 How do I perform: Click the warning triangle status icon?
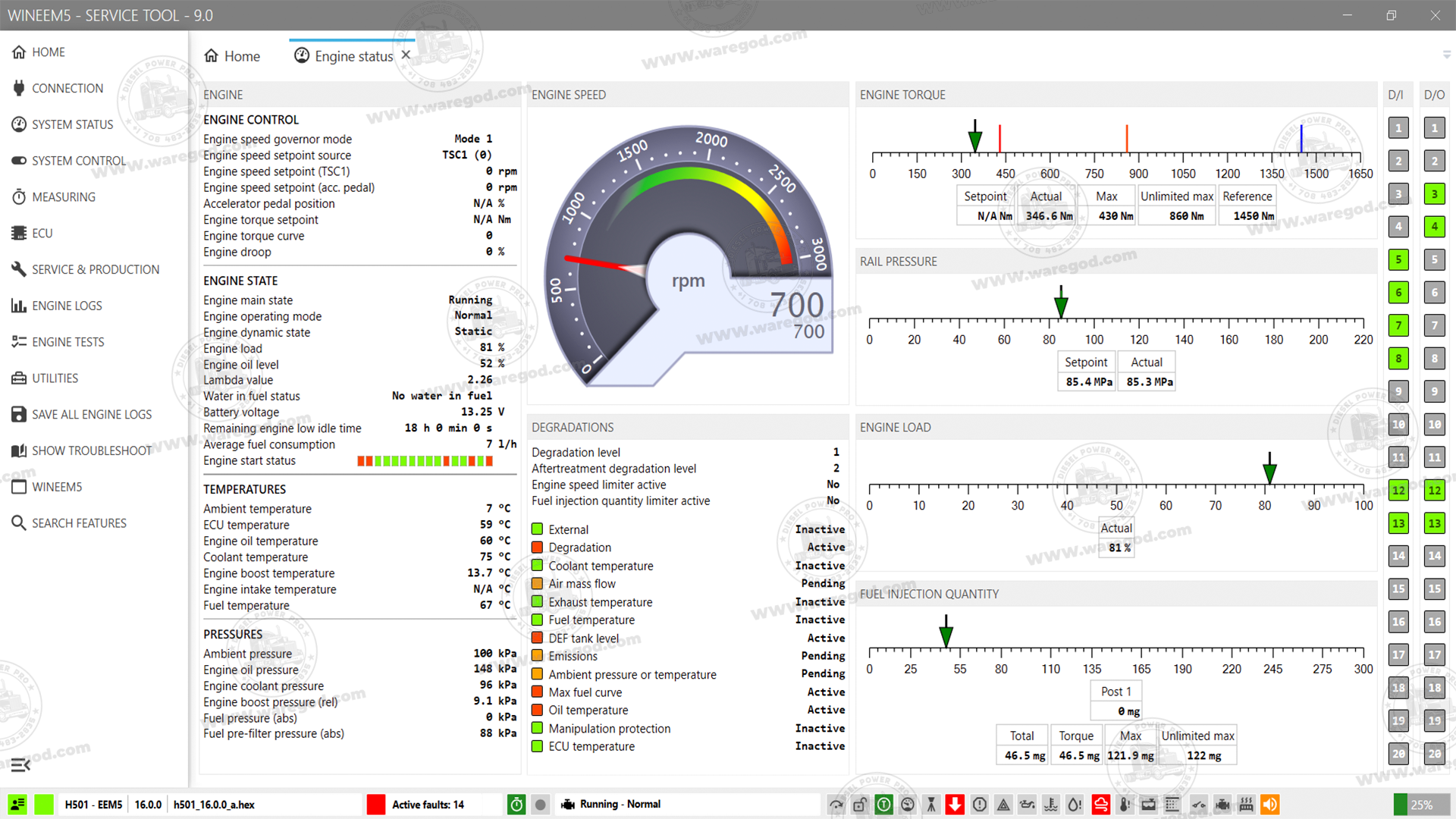click(x=1003, y=805)
